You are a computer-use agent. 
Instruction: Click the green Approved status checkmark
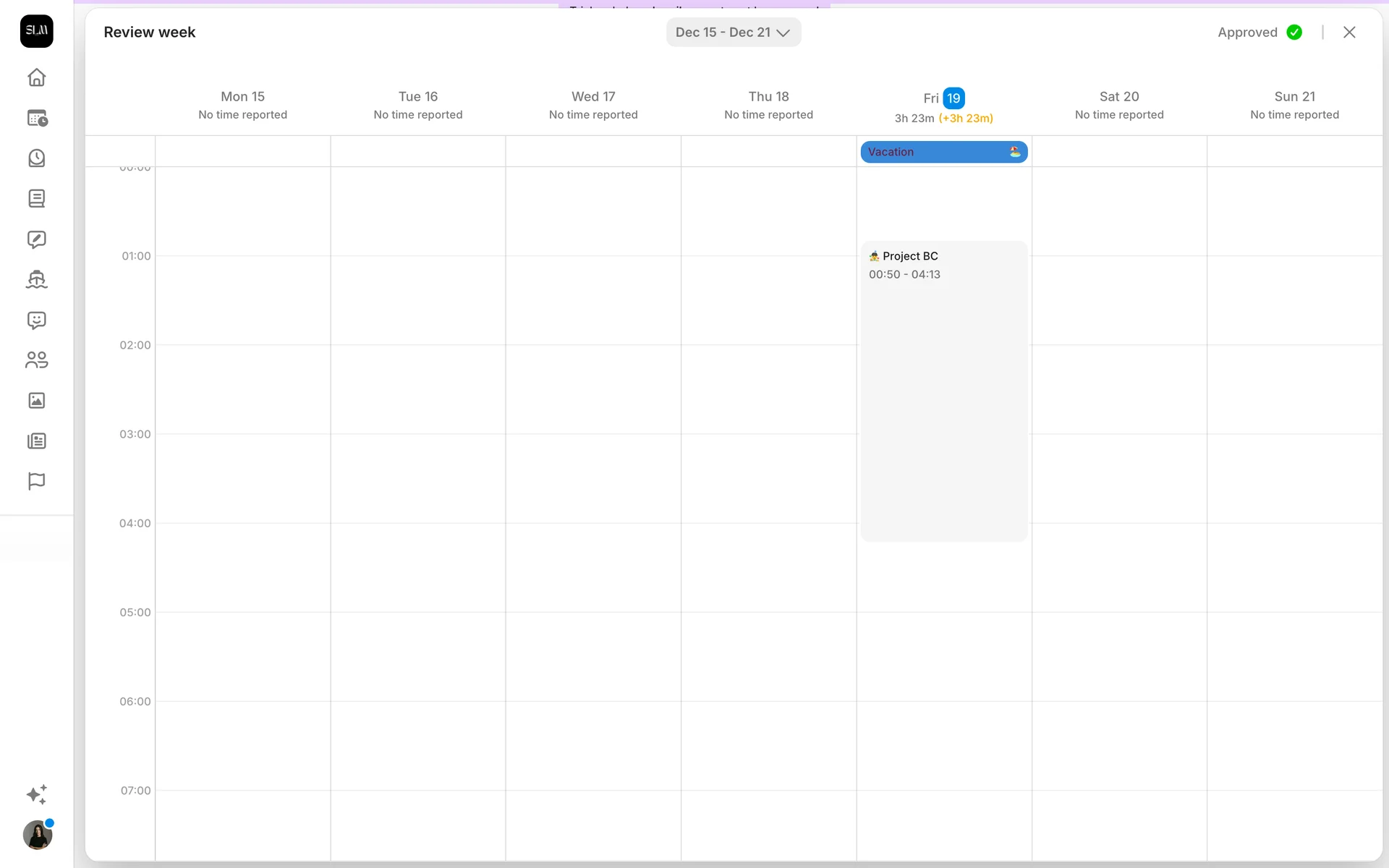[1294, 33]
